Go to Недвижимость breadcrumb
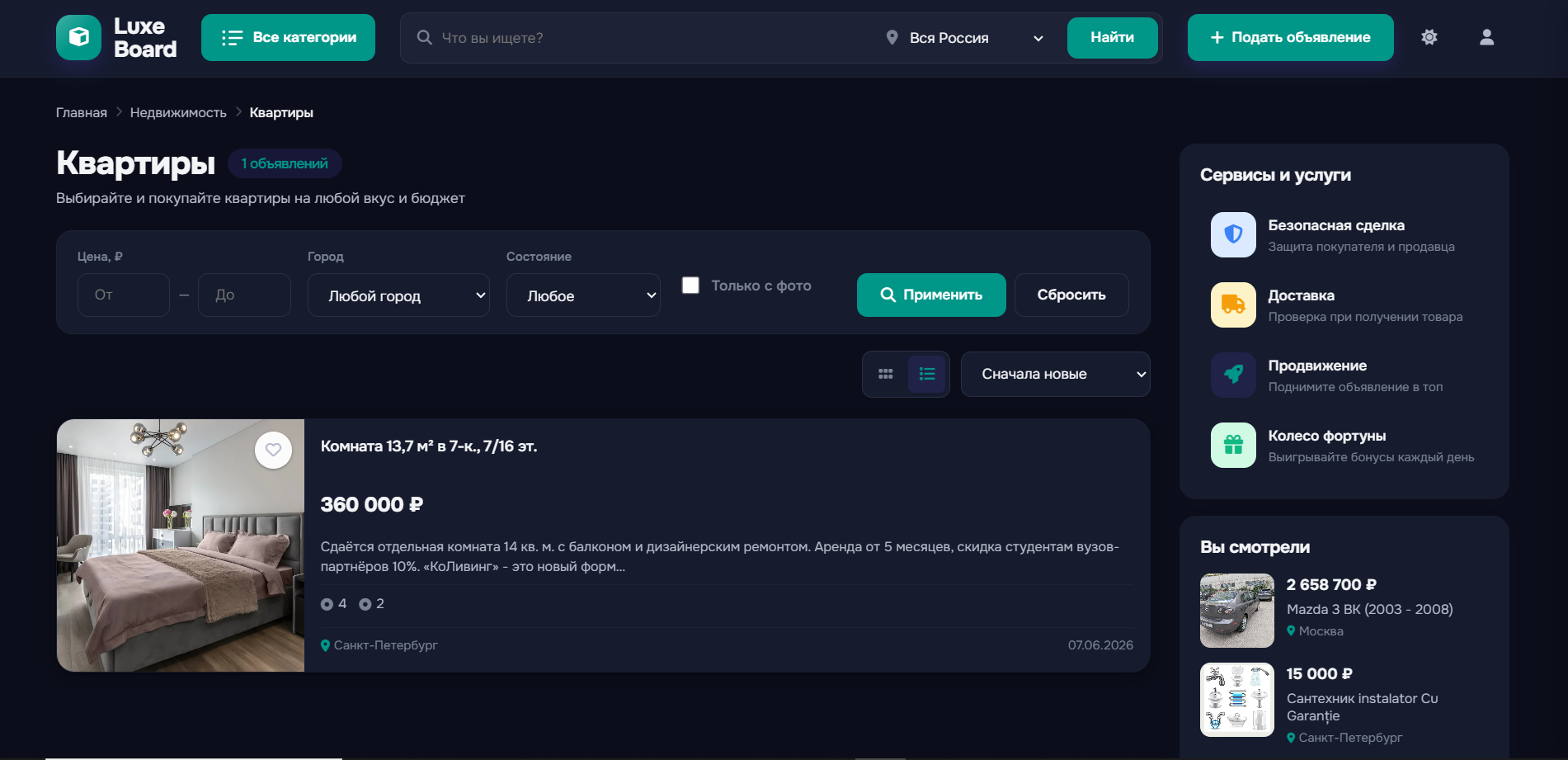Viewport: 1568px width, 760px height. 178,112
